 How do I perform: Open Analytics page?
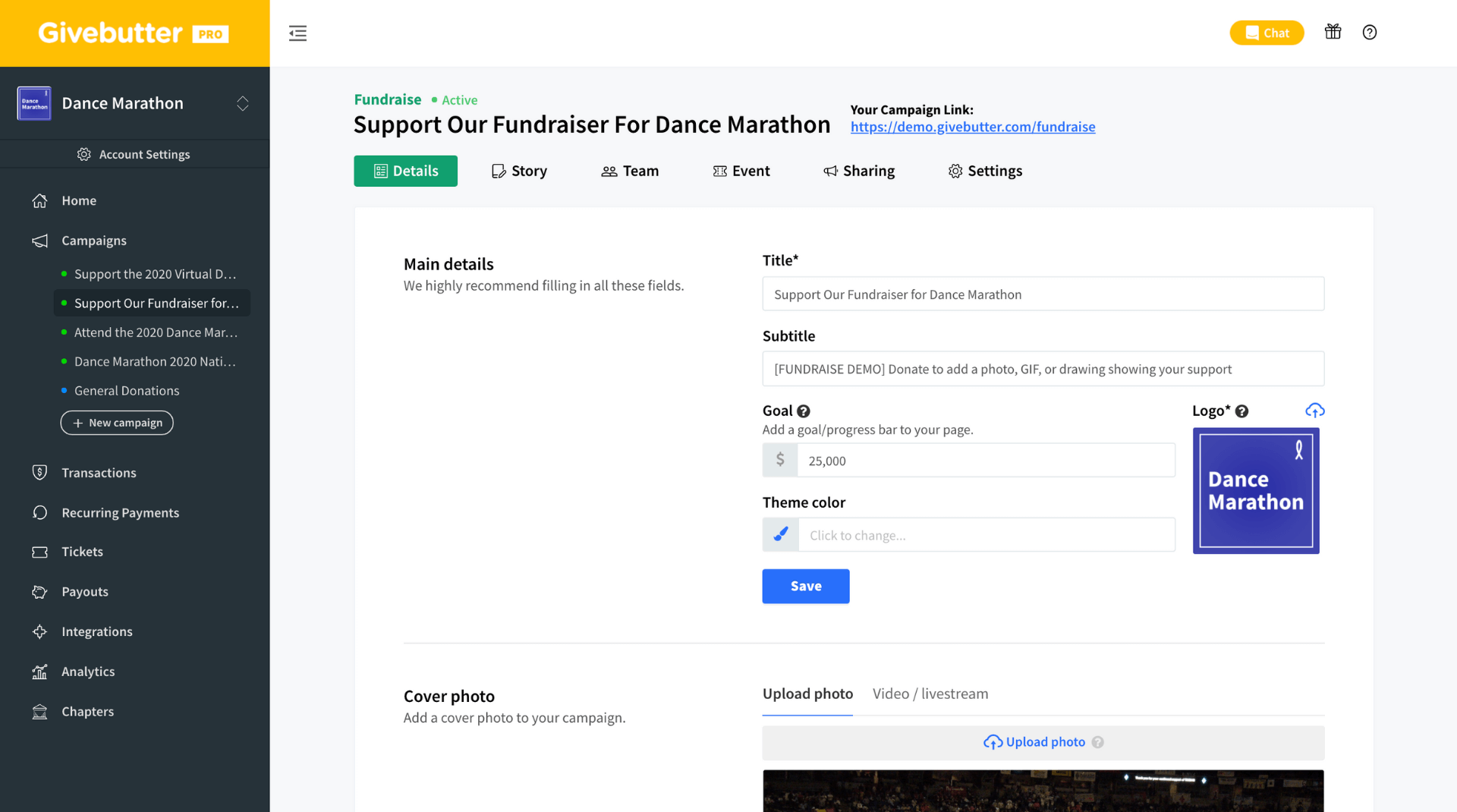88,672
